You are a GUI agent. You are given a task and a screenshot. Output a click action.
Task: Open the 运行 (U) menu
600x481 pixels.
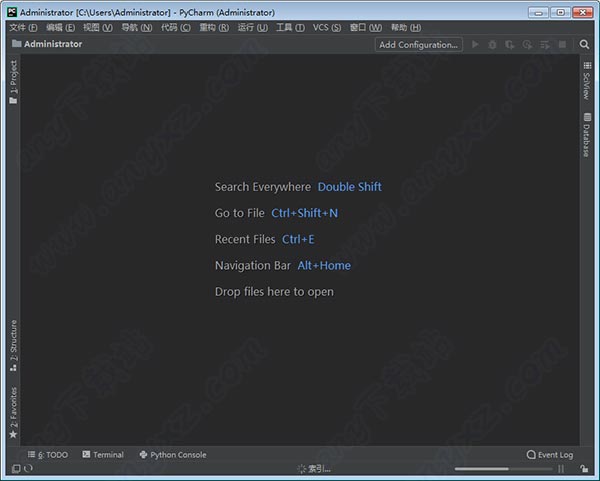(x=253, y=28)
